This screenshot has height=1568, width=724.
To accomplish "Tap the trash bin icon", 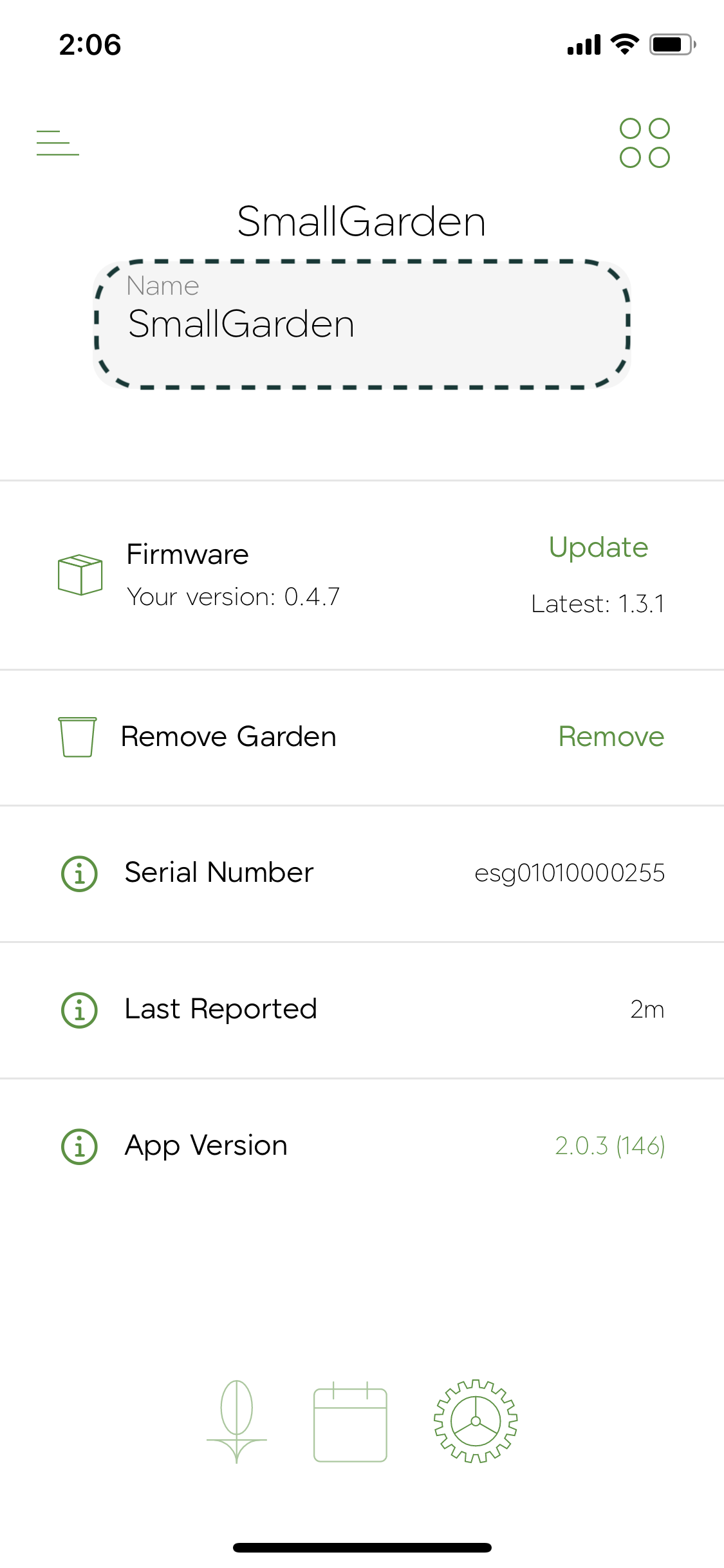I will 78,737.
